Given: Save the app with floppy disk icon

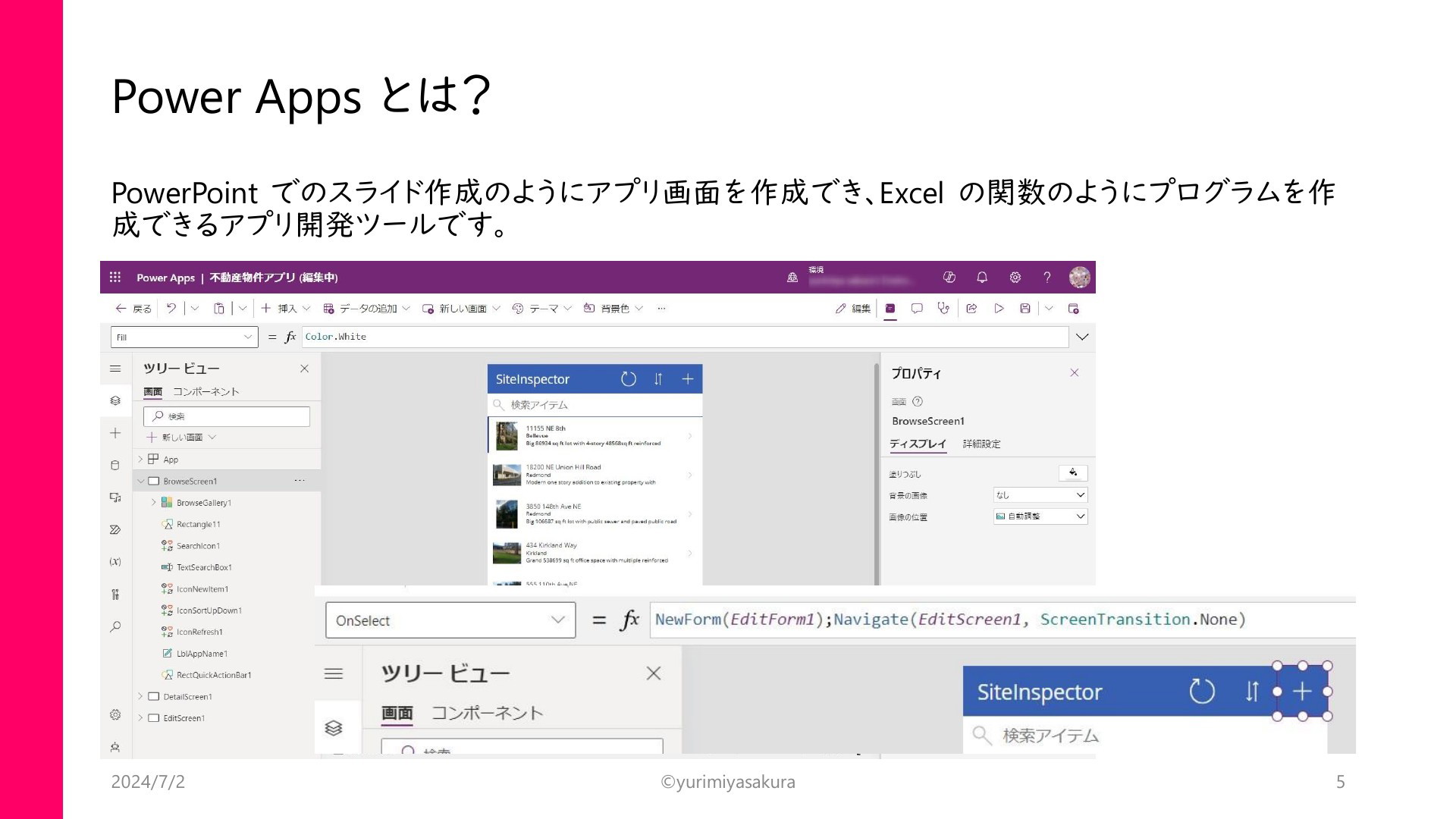Looking at the screenshot, I should (x=1025, y=309).
